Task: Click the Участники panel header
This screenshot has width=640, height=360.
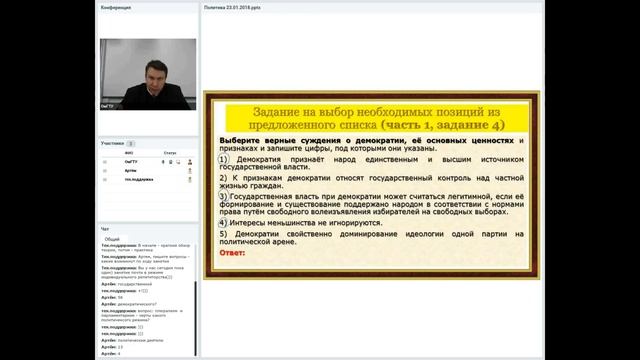Action: click(x=112, y=143)
